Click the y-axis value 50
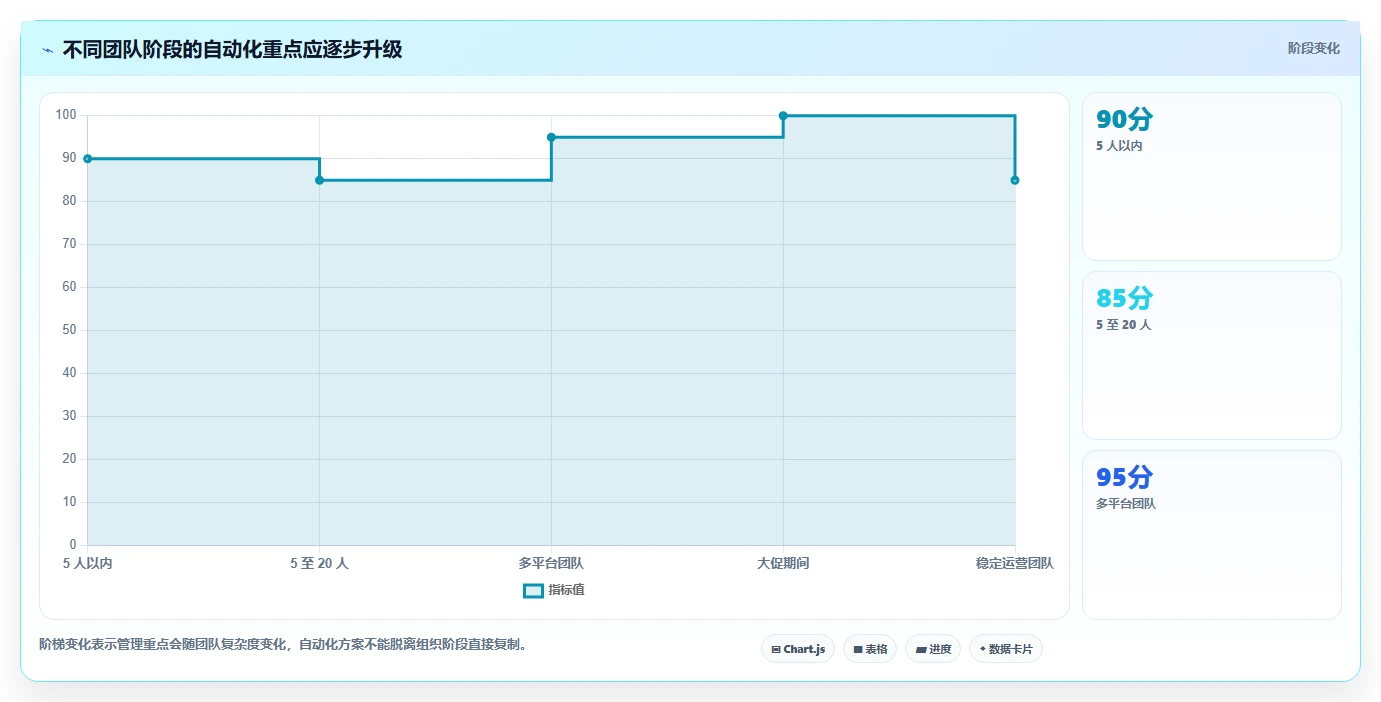The height and width of the screenshot is (702, 1381). coord(69,330)
